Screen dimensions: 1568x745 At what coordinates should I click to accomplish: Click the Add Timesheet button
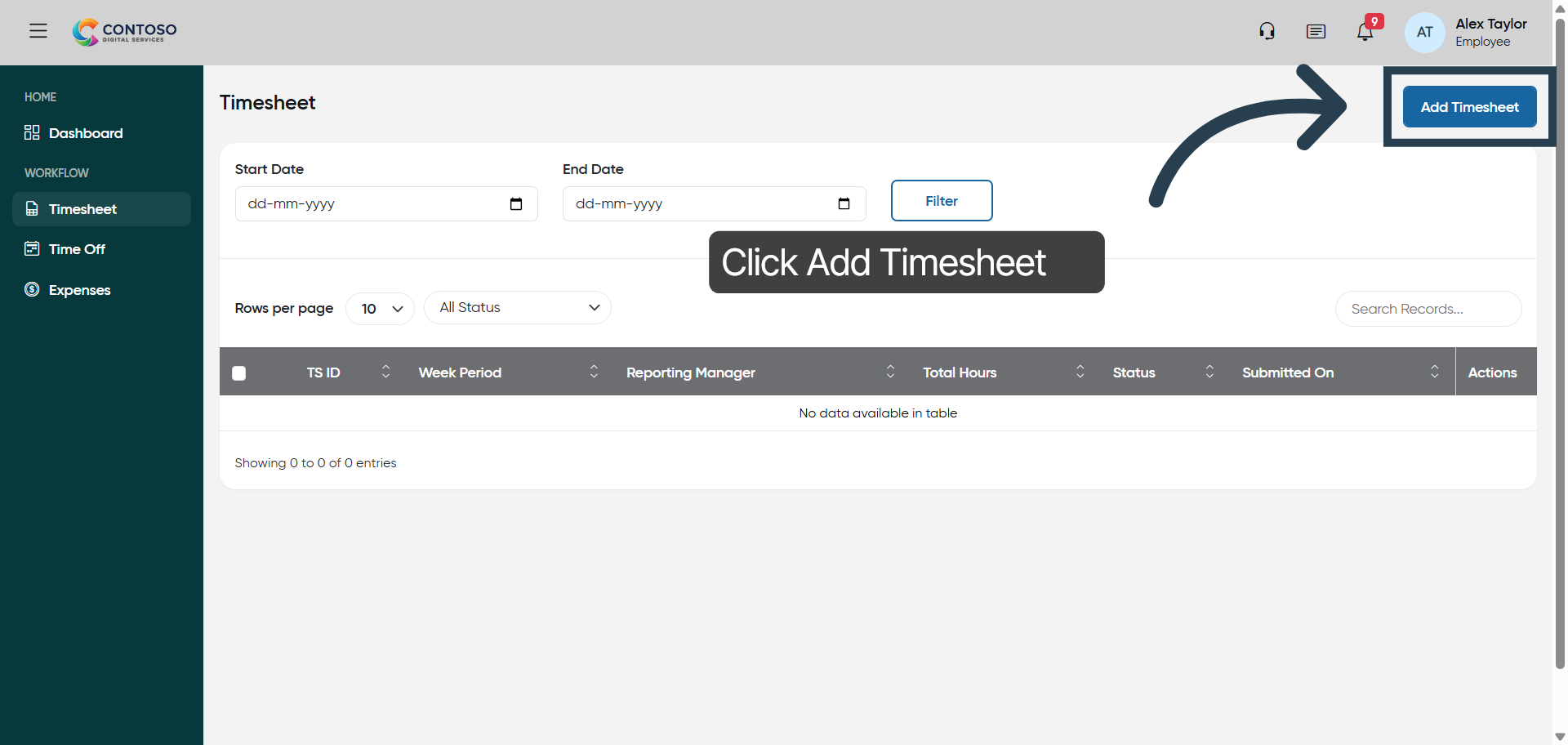click(1468, 107)
